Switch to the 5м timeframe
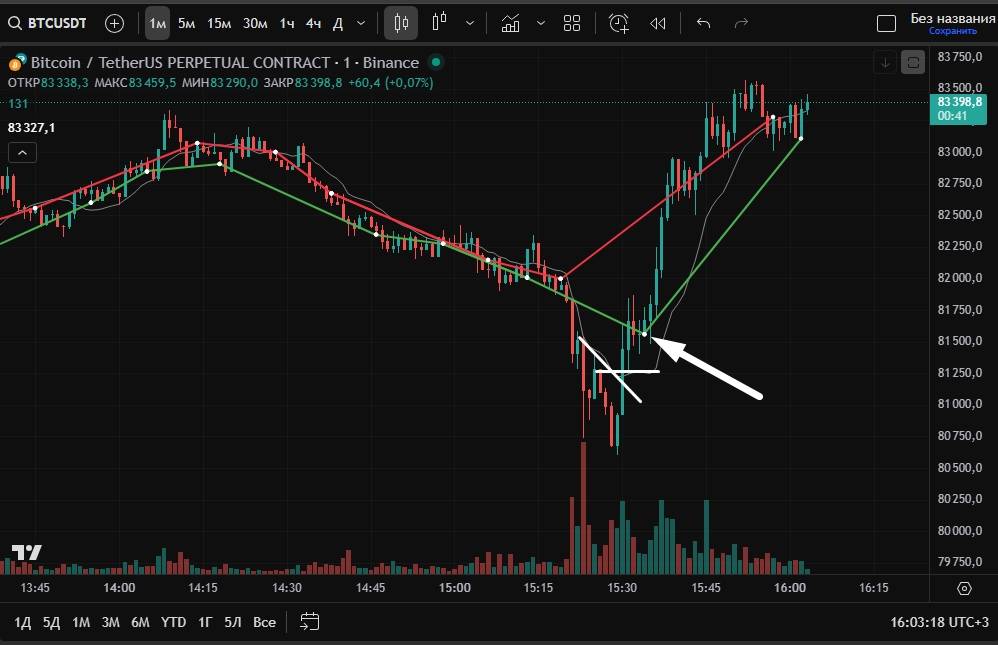 point(186,22)
